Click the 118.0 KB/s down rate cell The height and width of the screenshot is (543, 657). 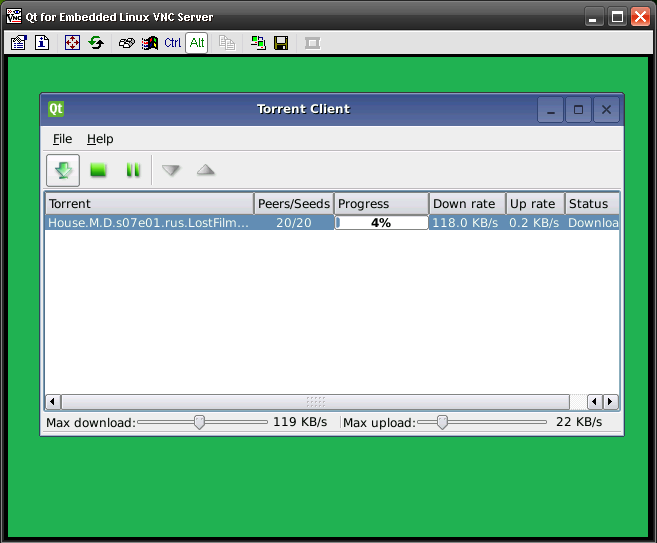(x=466, y=222)
